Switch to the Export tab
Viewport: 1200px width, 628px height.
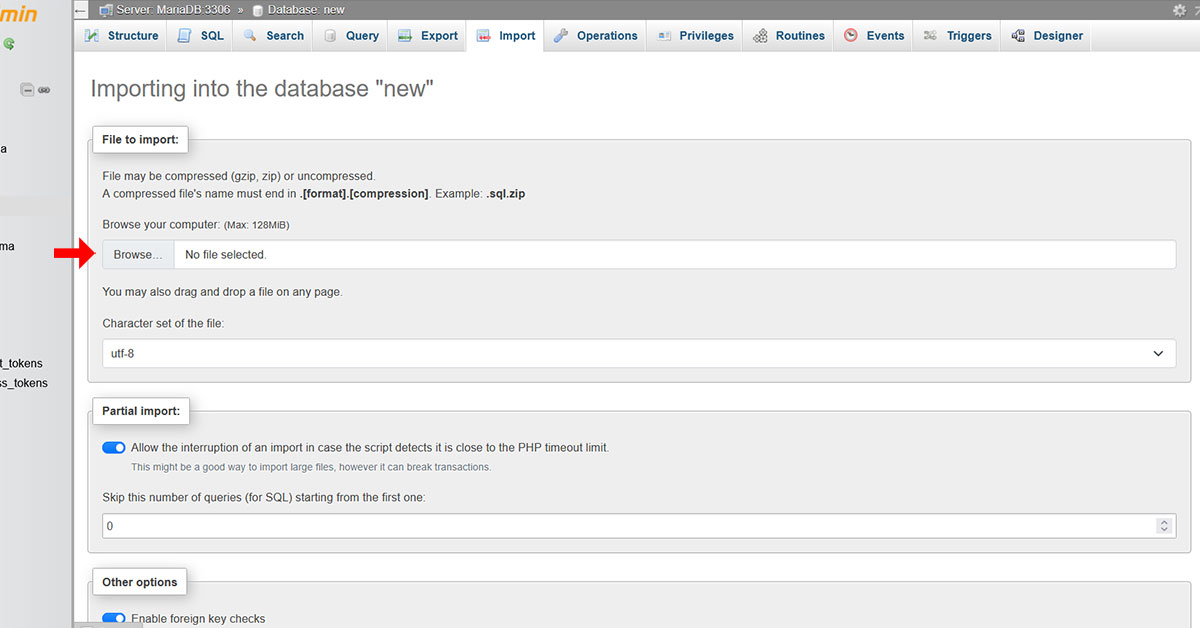point(428,35)
